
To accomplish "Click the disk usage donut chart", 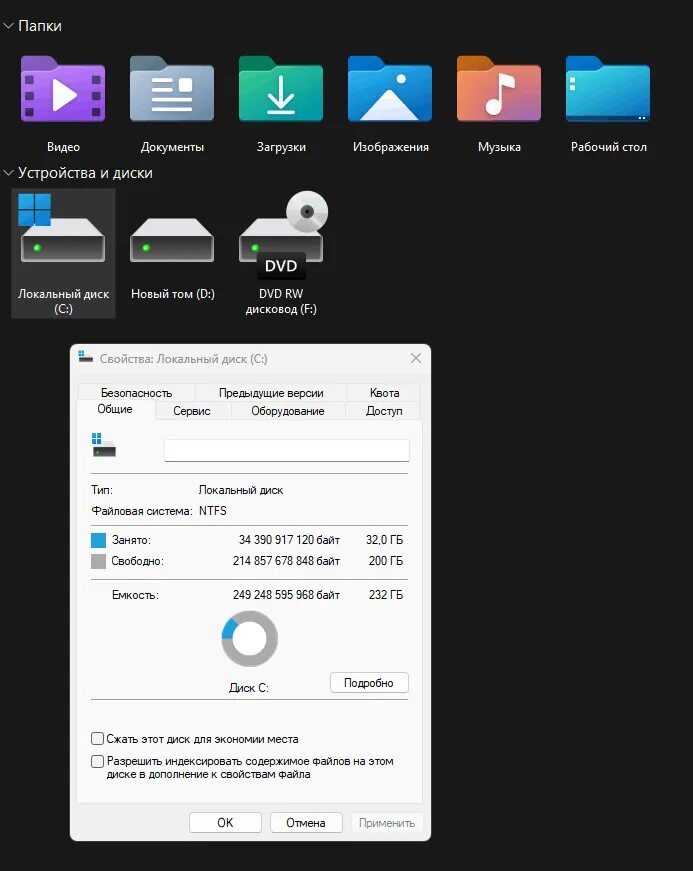I will pos(249,638).
